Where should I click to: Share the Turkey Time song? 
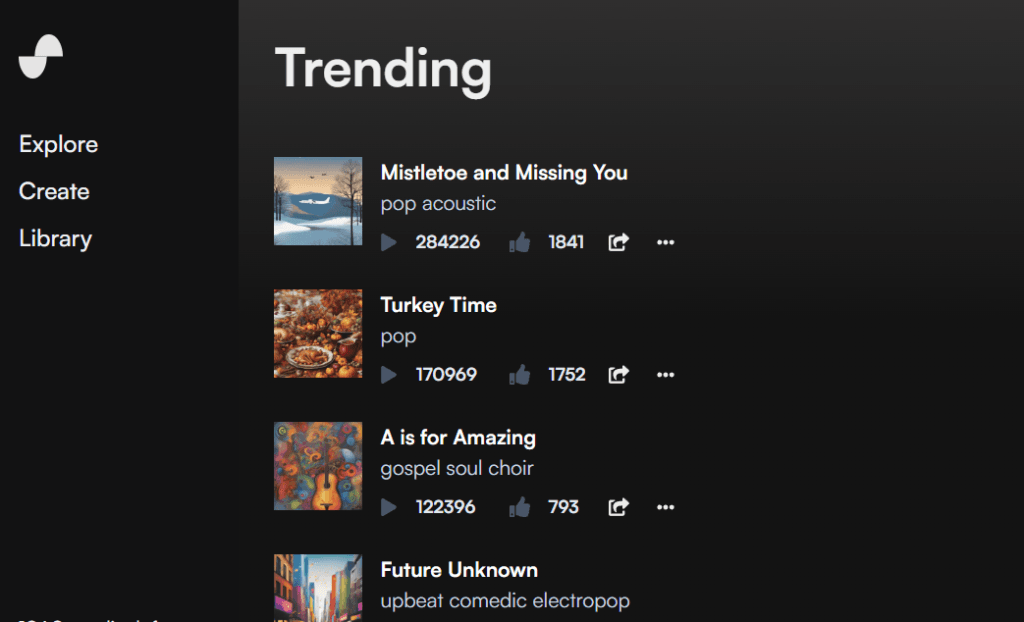tap(618, 374)
